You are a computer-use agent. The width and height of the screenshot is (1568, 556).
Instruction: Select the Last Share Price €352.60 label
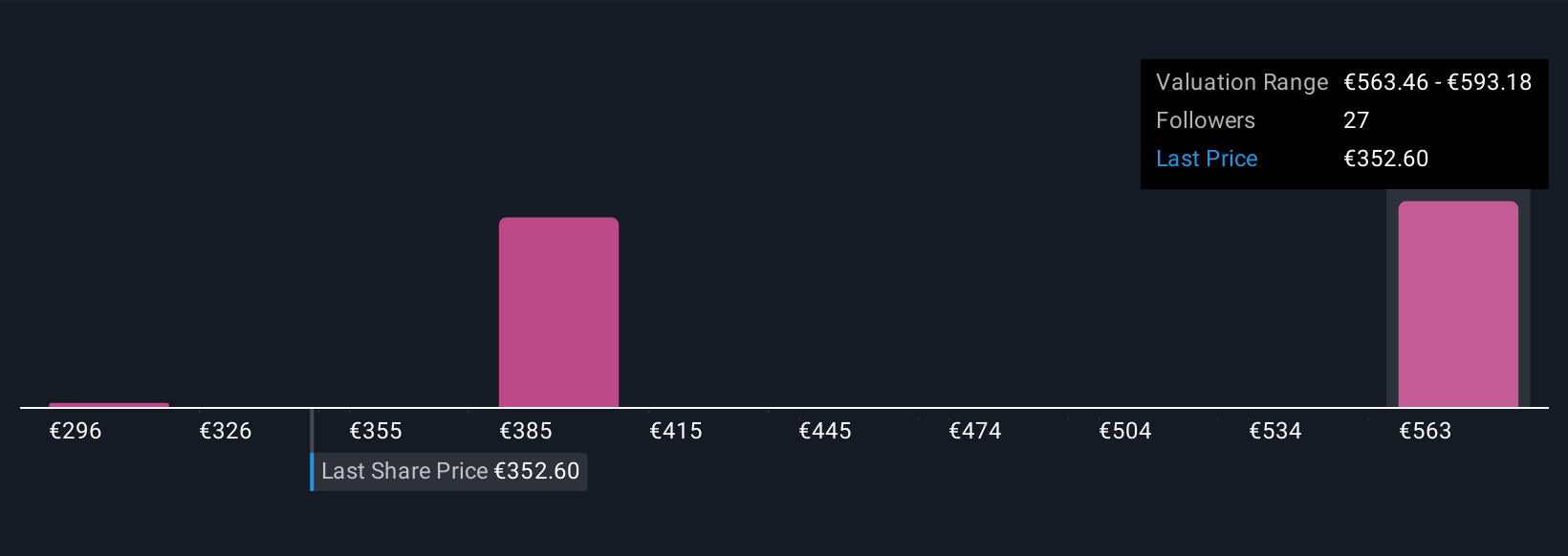click(x=449, y=472)
